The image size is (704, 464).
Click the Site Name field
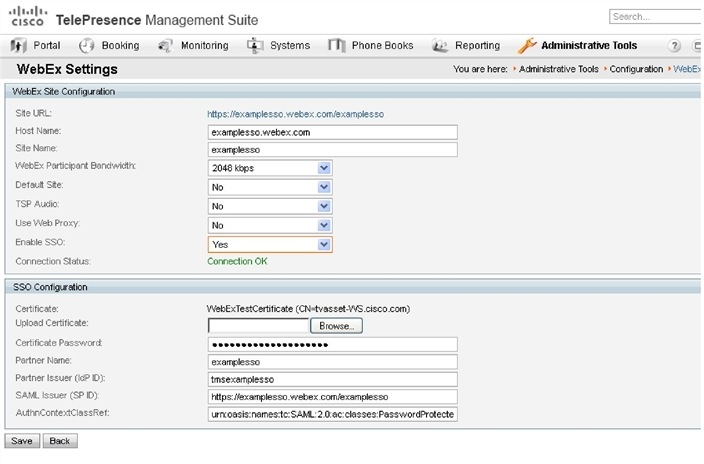pos(333,150)
